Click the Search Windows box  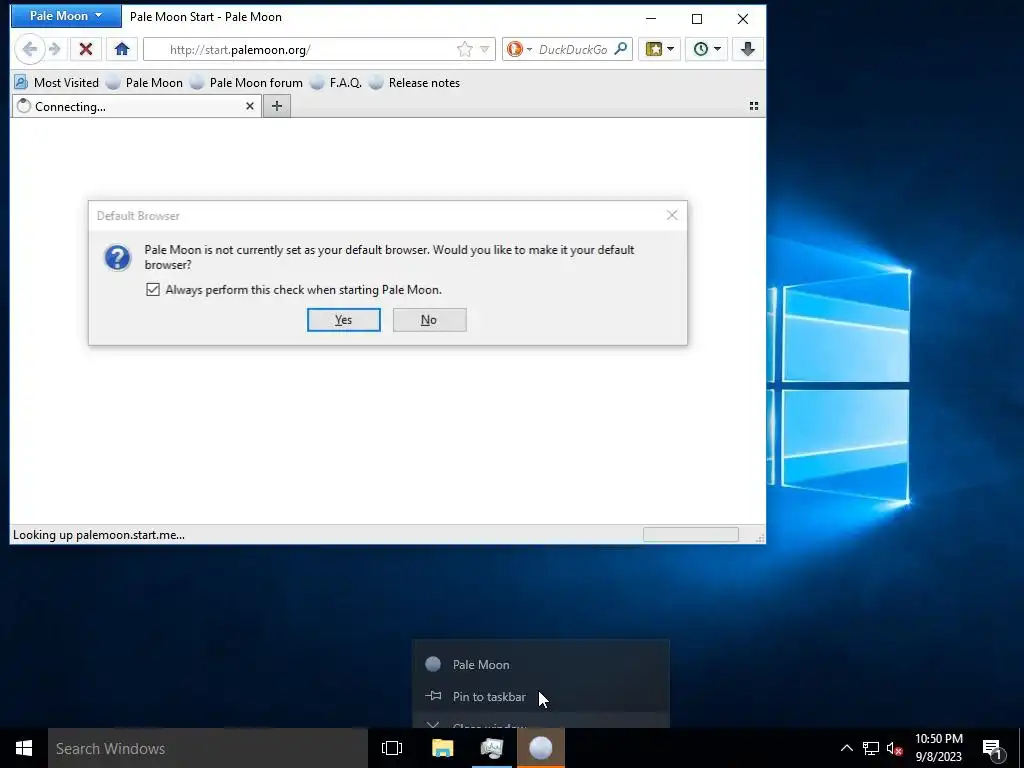point(208,748)
